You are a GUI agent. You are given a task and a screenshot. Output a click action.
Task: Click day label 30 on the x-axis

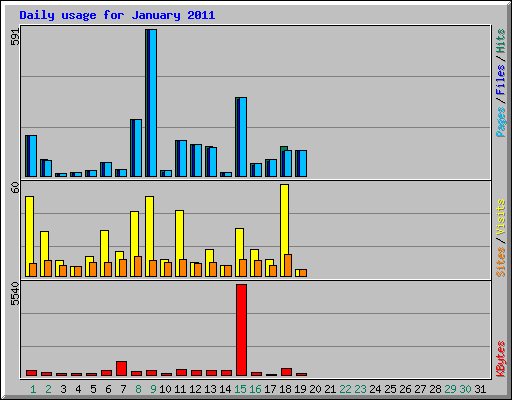(465, 389)
